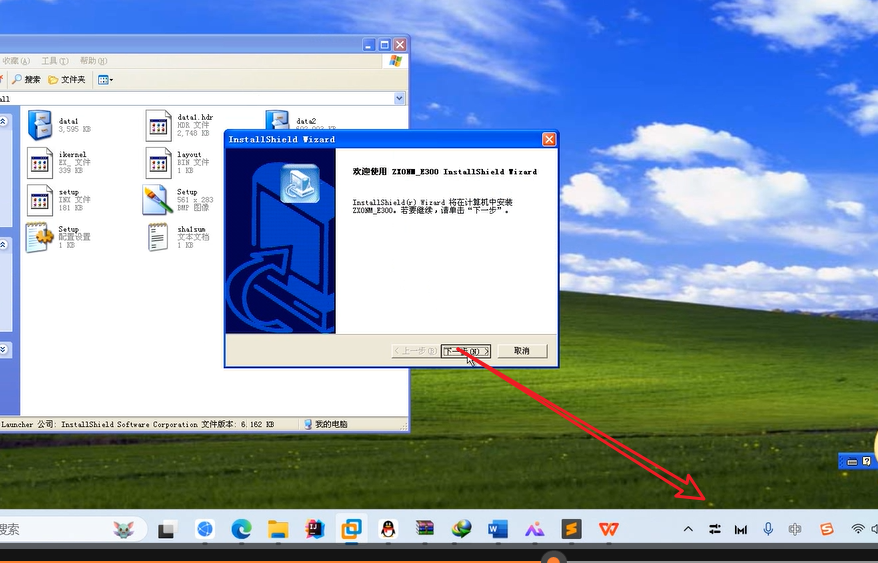
Task: Open the 帮助(H) menu in Explorer
Action: click(93, 61)
